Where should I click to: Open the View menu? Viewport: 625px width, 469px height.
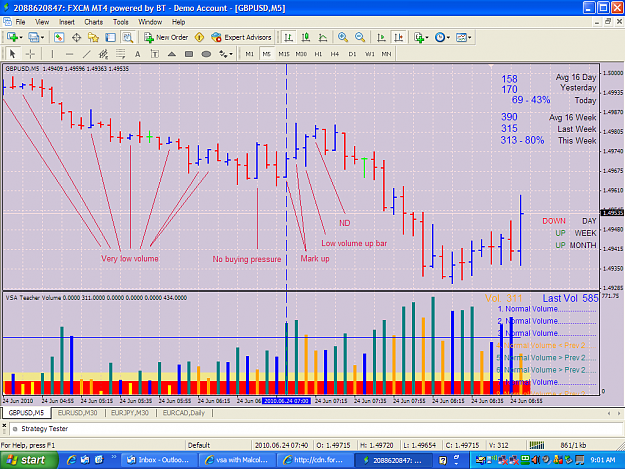(x=42, y=22)
